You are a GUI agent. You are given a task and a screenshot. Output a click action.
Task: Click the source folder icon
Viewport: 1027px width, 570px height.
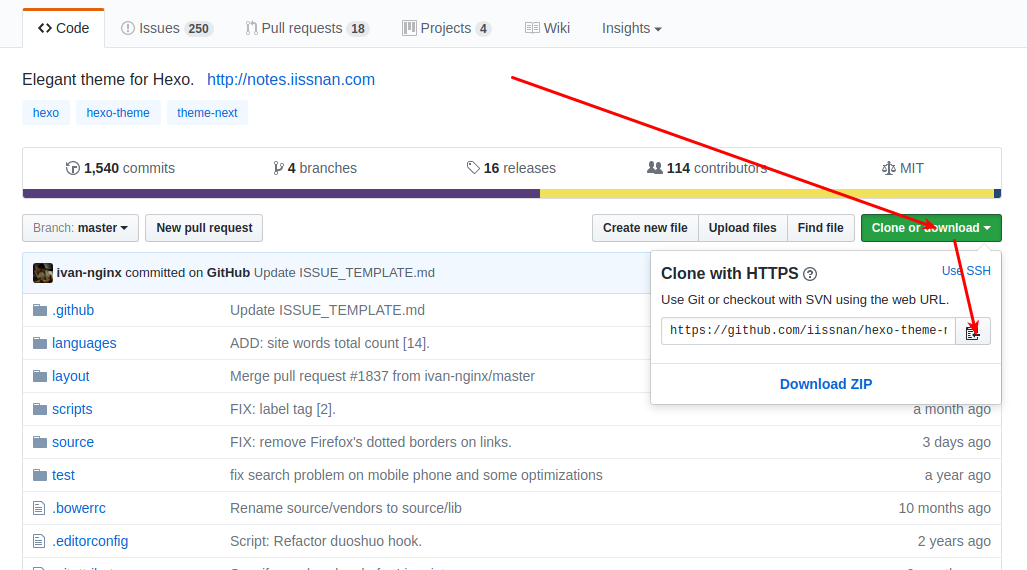pos(40,442)
